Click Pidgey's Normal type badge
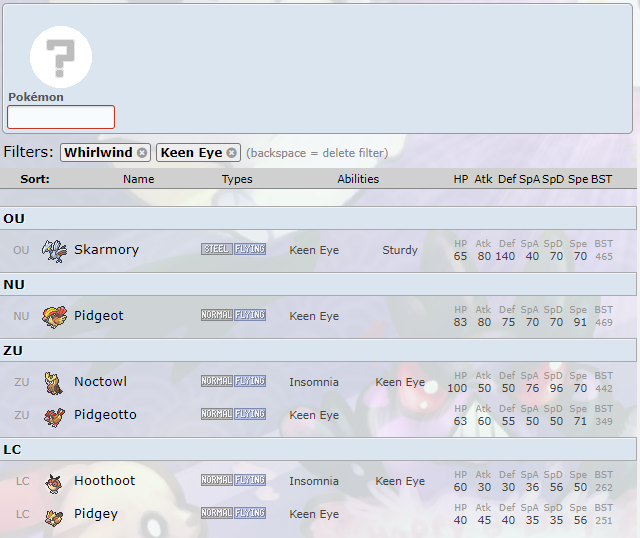Screen dimensions: 640x538 217,513
